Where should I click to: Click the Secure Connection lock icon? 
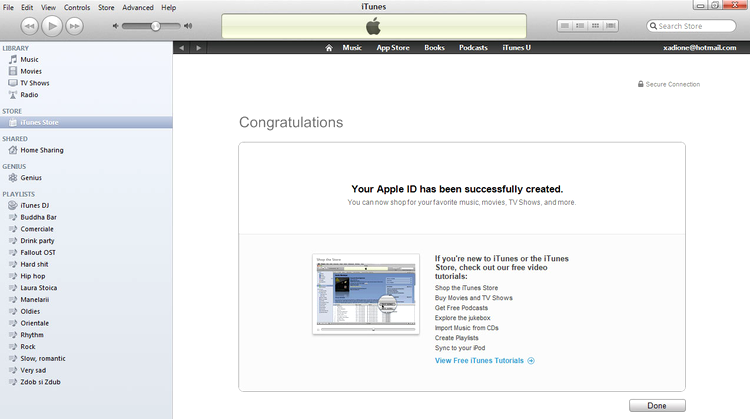(x=640, y=84)
